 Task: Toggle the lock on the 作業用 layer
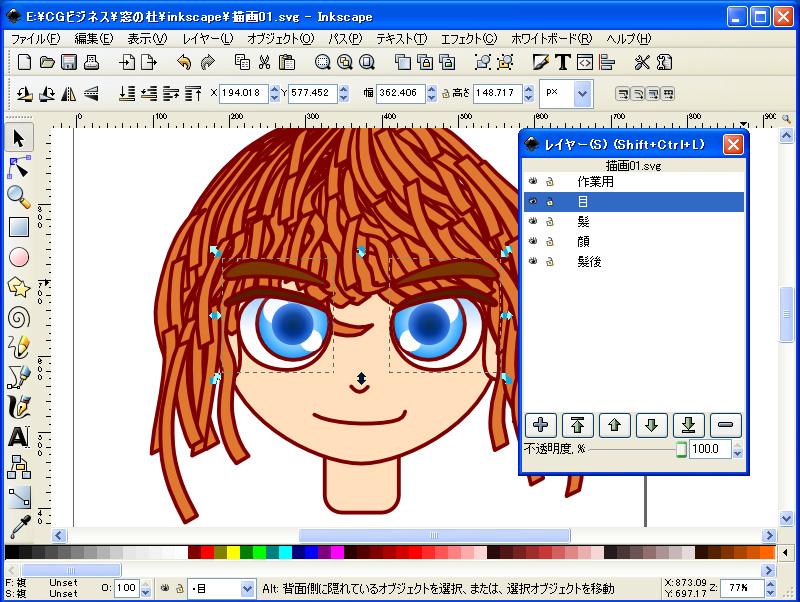click(550, 182)
